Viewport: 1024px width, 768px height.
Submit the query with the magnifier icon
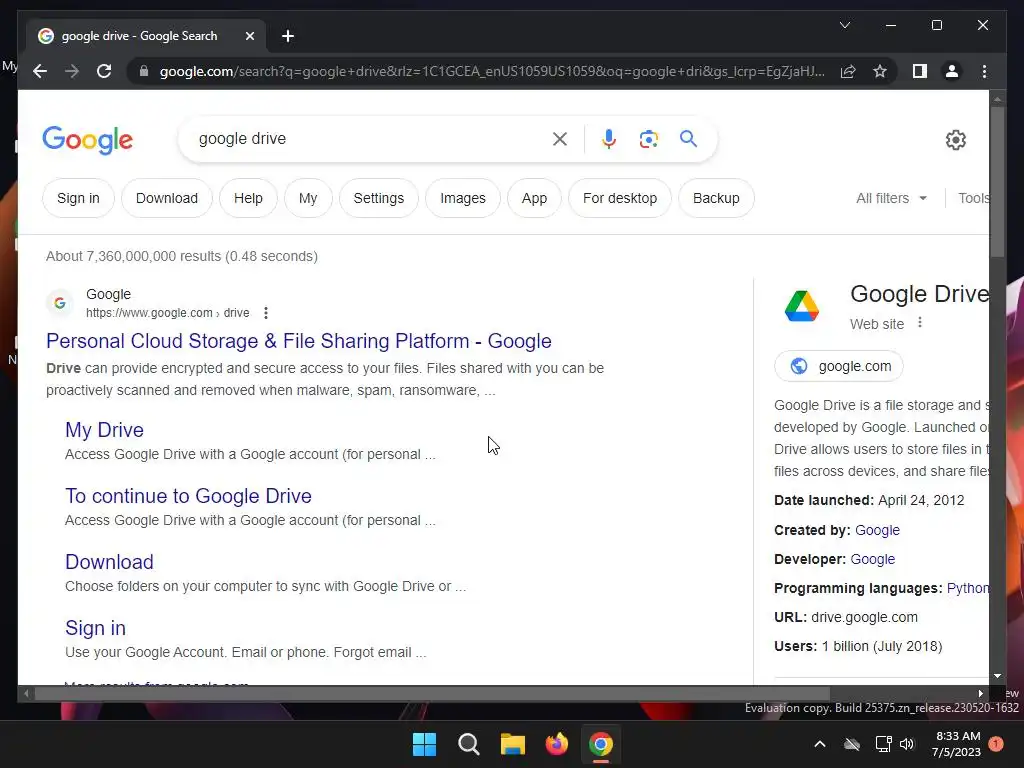click(x=688, y=138)
